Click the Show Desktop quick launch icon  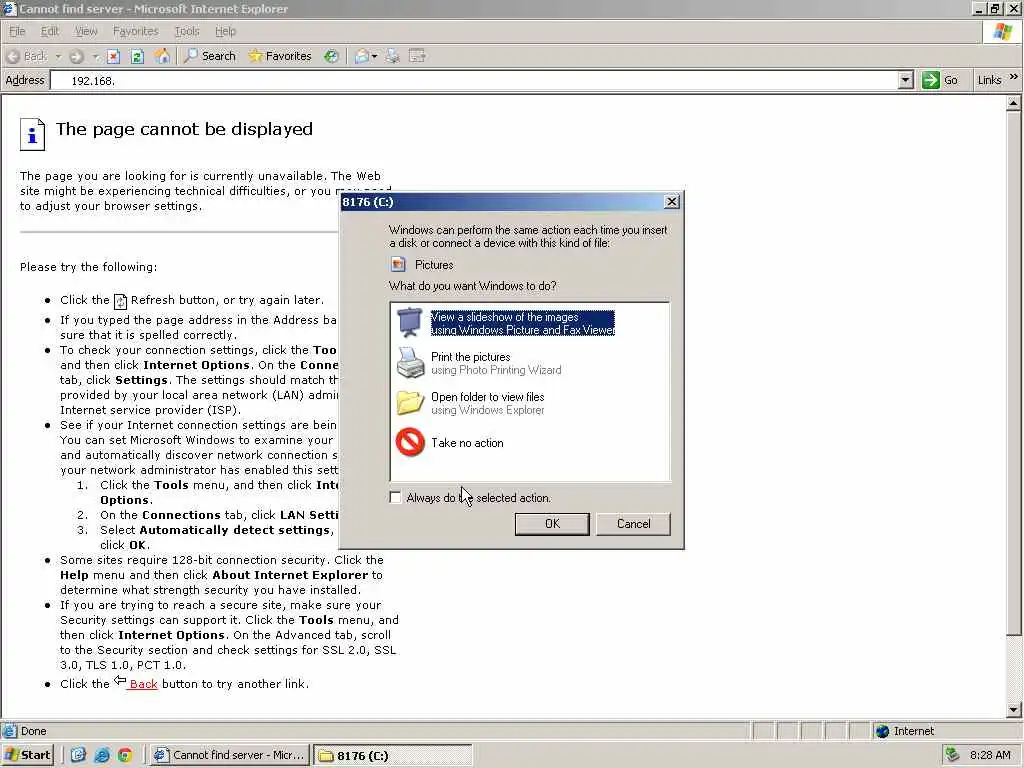(x=78, y=756)
